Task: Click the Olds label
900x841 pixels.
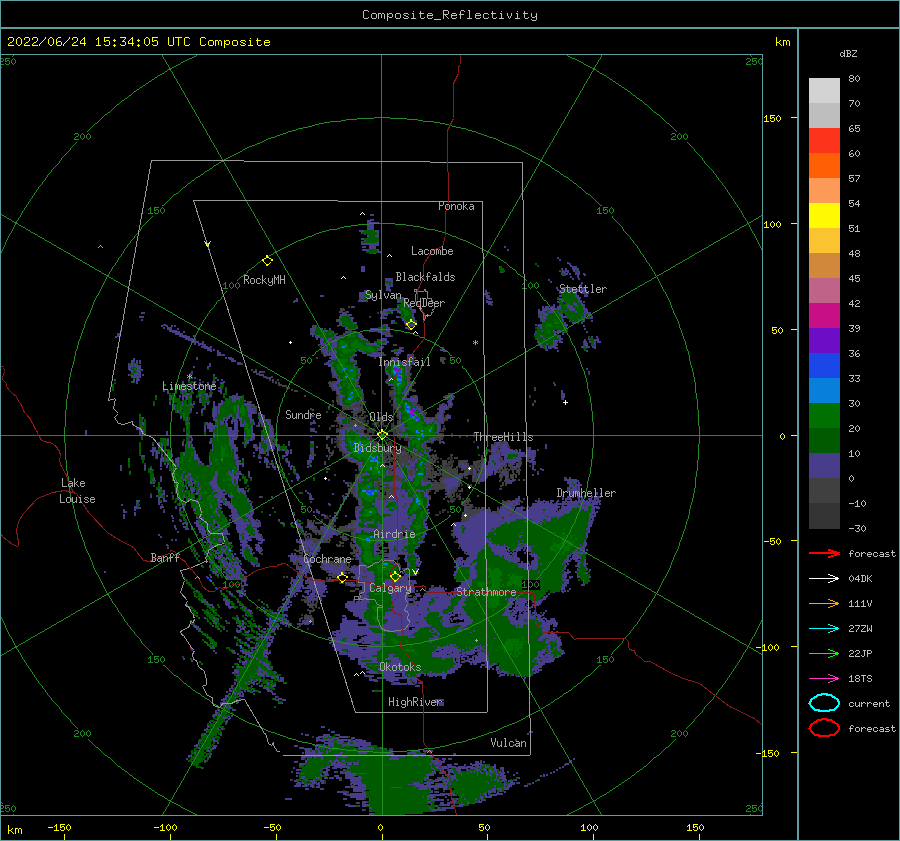Action: coord(381,417)
